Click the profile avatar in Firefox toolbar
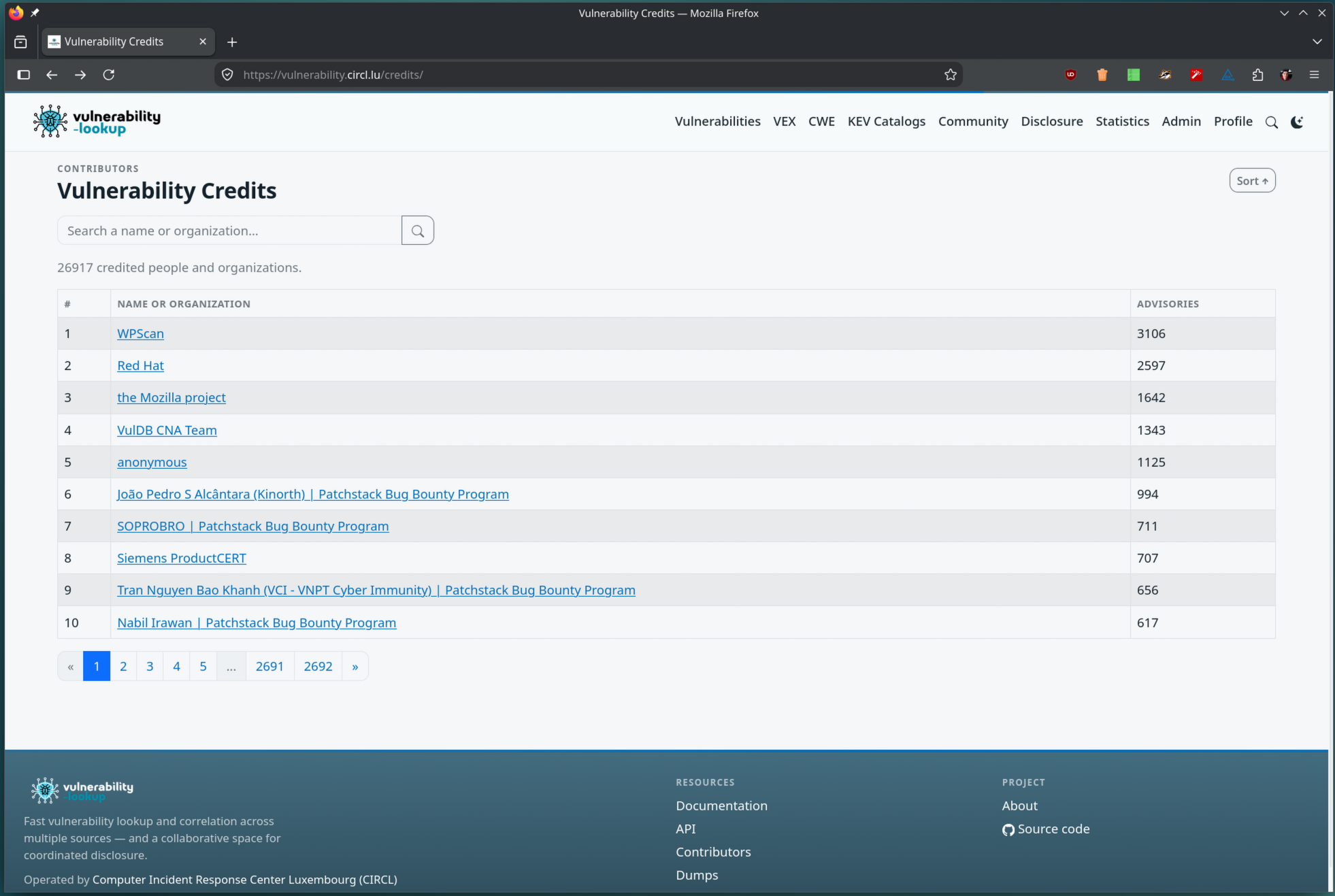The height and width of the screenshot is (896, 1335). tap(1286, 75)
